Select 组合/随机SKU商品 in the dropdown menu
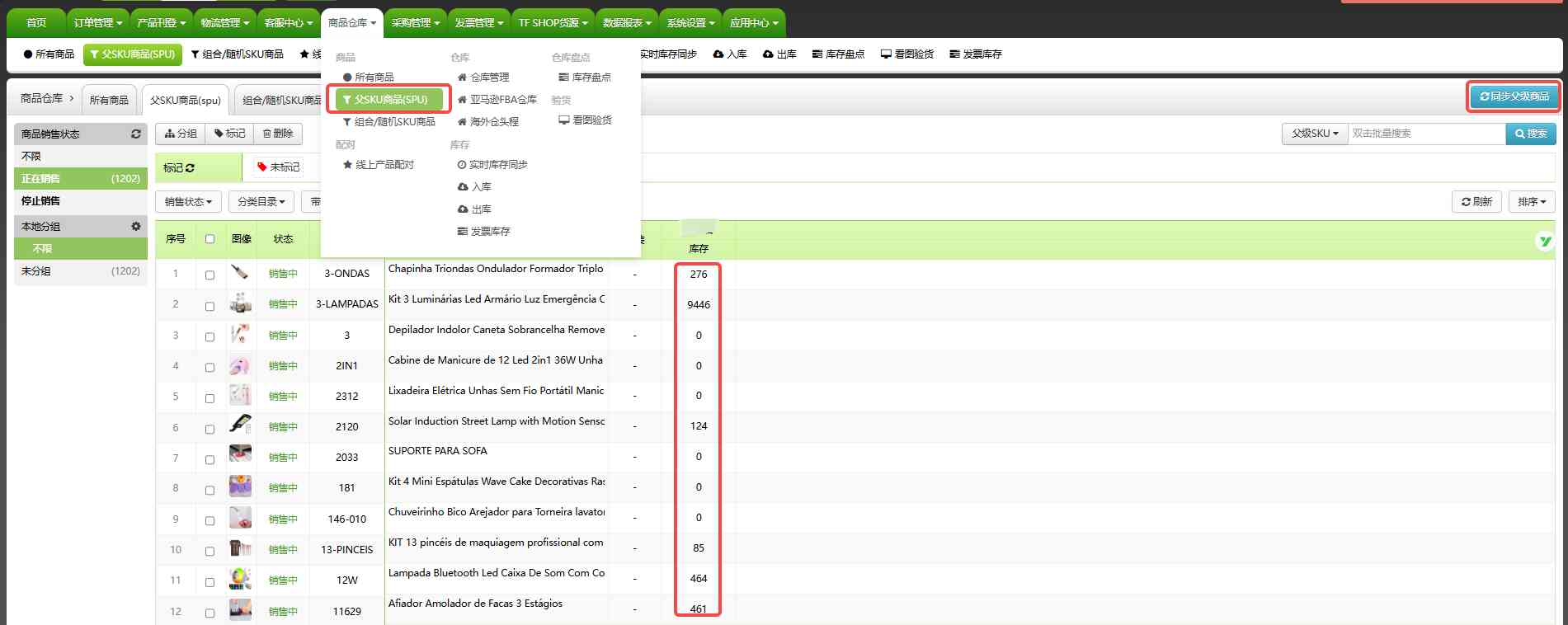1568x625 pixels. (x=388, y=121)
